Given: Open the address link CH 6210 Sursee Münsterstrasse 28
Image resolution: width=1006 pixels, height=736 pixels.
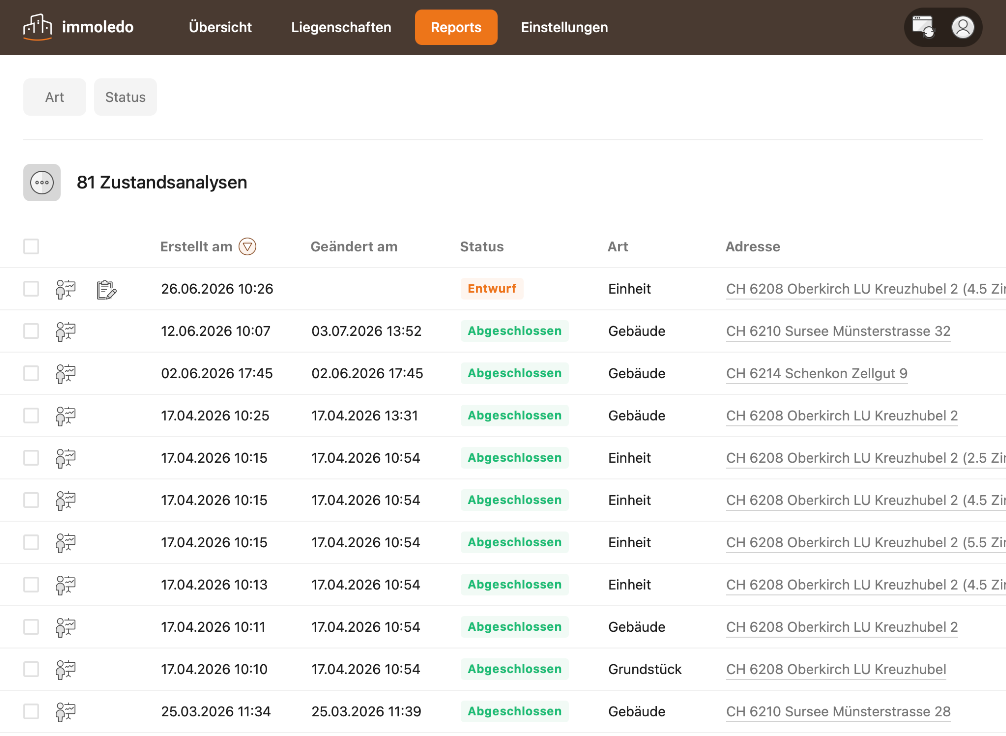Looking at the screenshot, I should point(838,712).
